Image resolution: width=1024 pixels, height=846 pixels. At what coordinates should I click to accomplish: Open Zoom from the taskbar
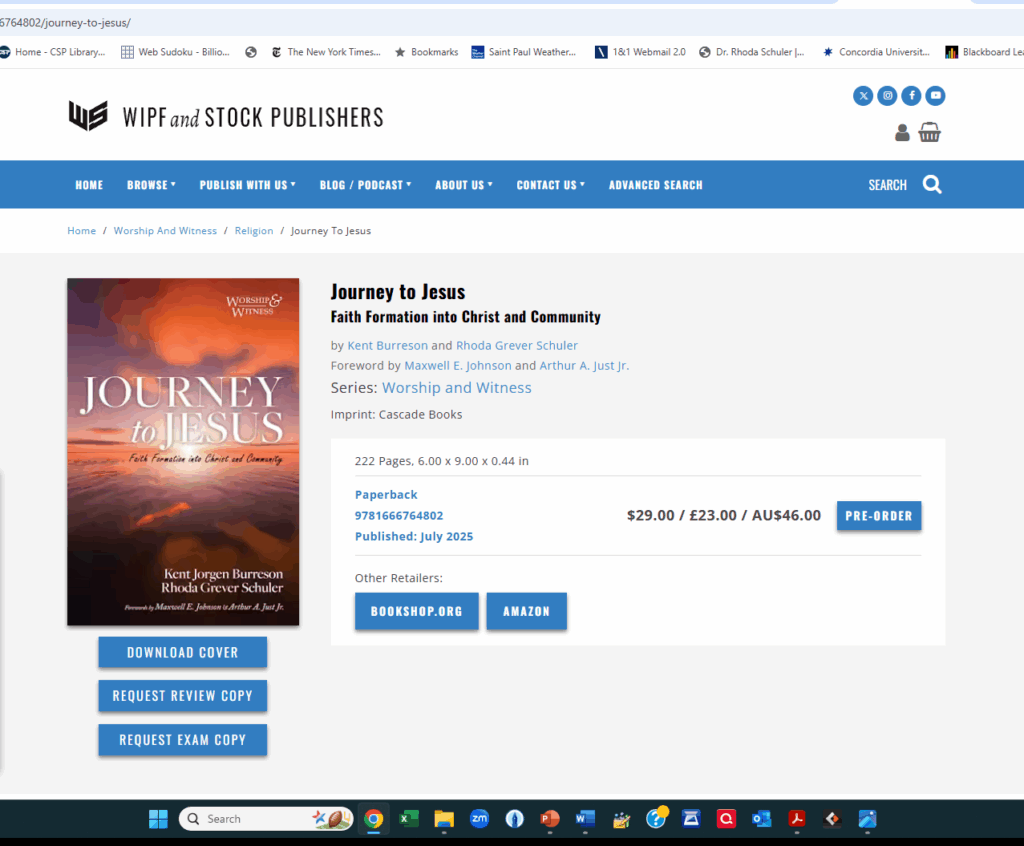pos(479,819)
